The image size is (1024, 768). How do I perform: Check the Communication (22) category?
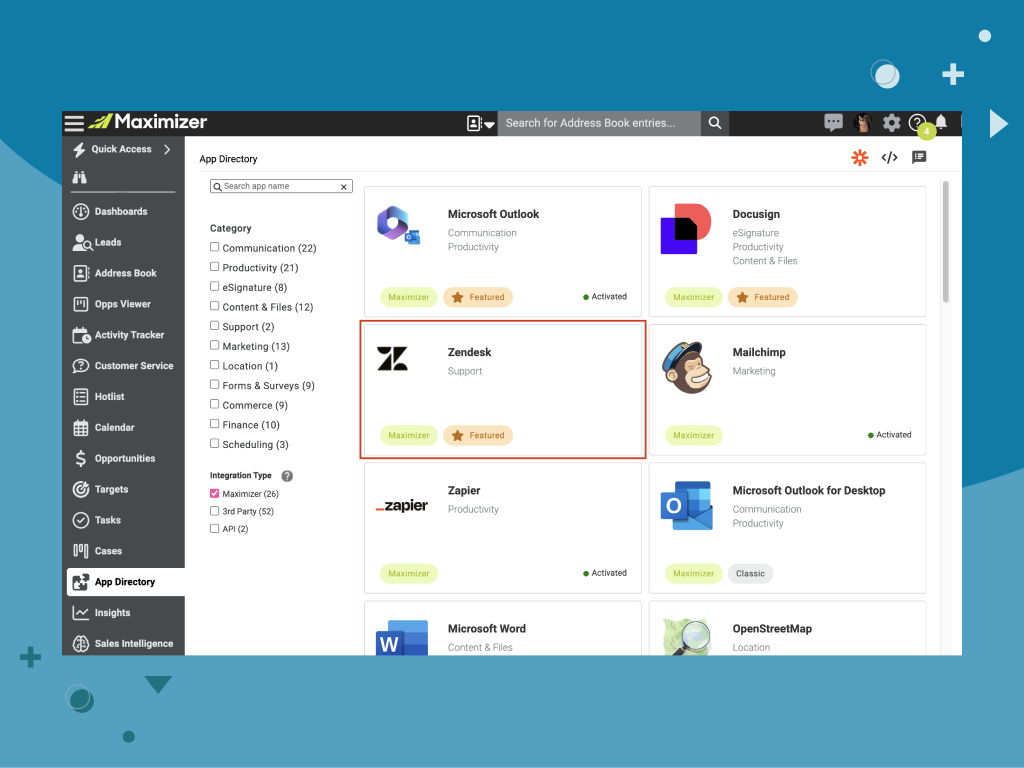(x=214, y=247)
